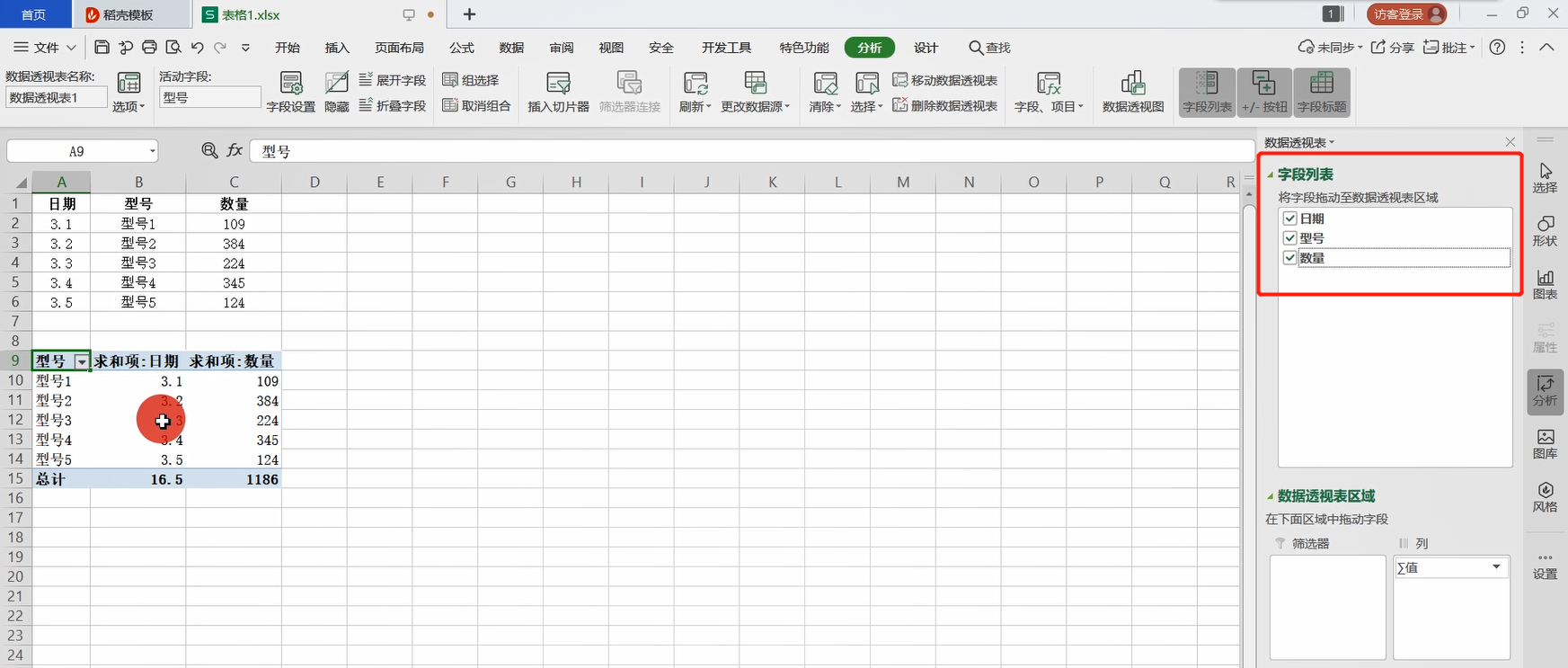Image resolution: width=1568 pixels, height=668 pixels.
Task: Open the 型号 filter dropdown in cell A9
Action: point(82,361)
